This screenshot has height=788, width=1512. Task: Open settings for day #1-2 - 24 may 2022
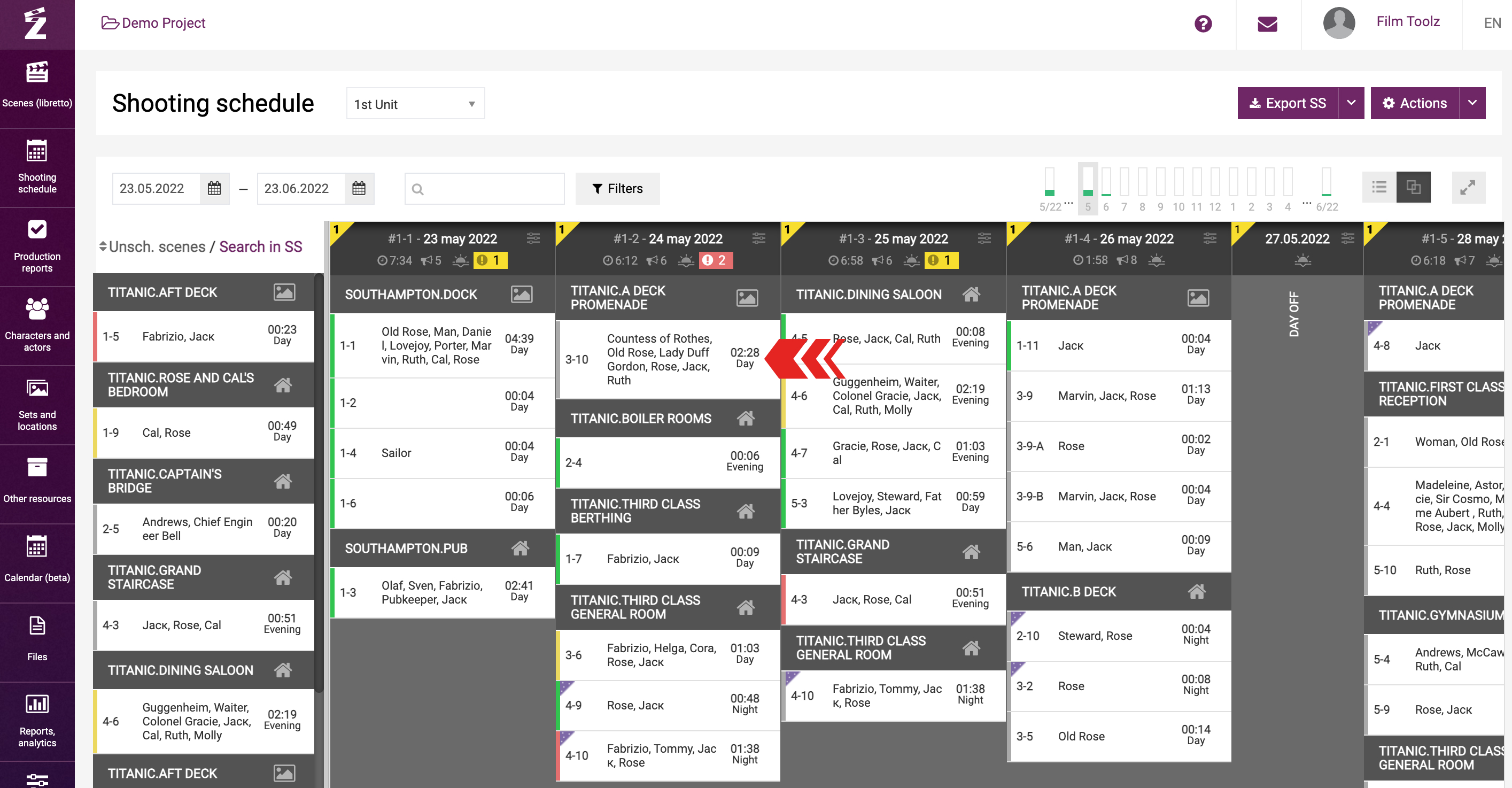coord(758,238)
